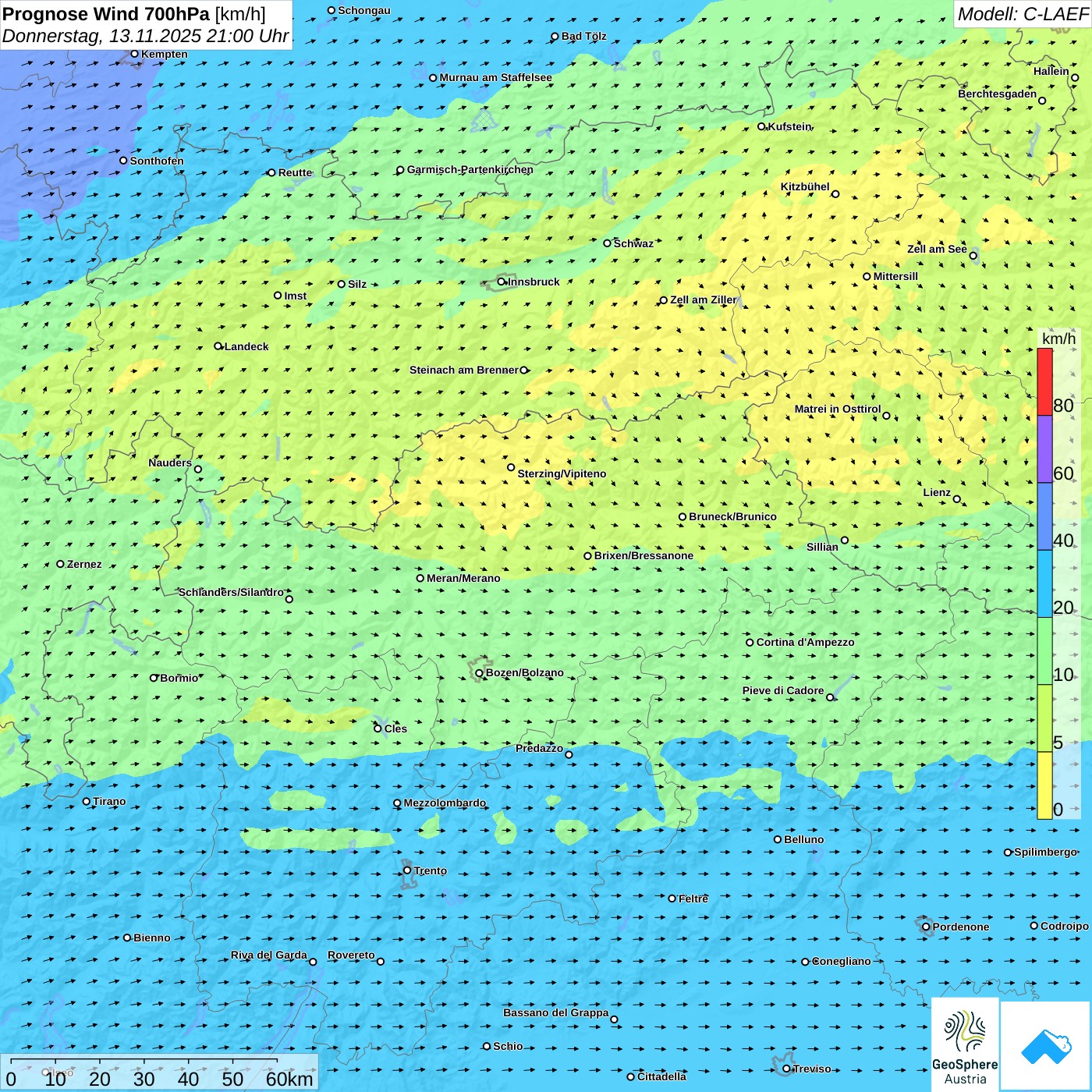Select the purple legend color band

[1044, 448]
